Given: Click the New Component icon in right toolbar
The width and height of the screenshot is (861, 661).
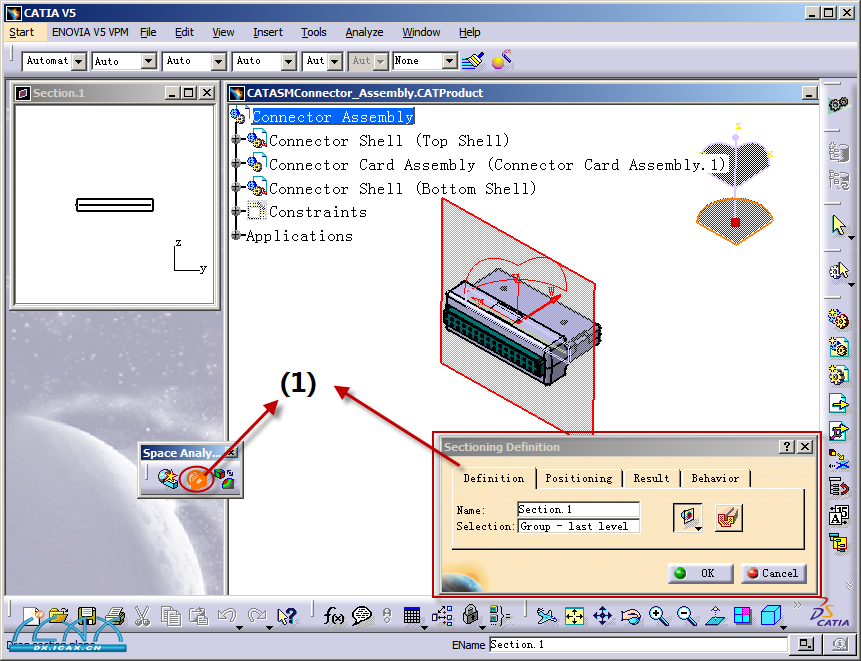Looking at the screenshot, I should (838, 318).
